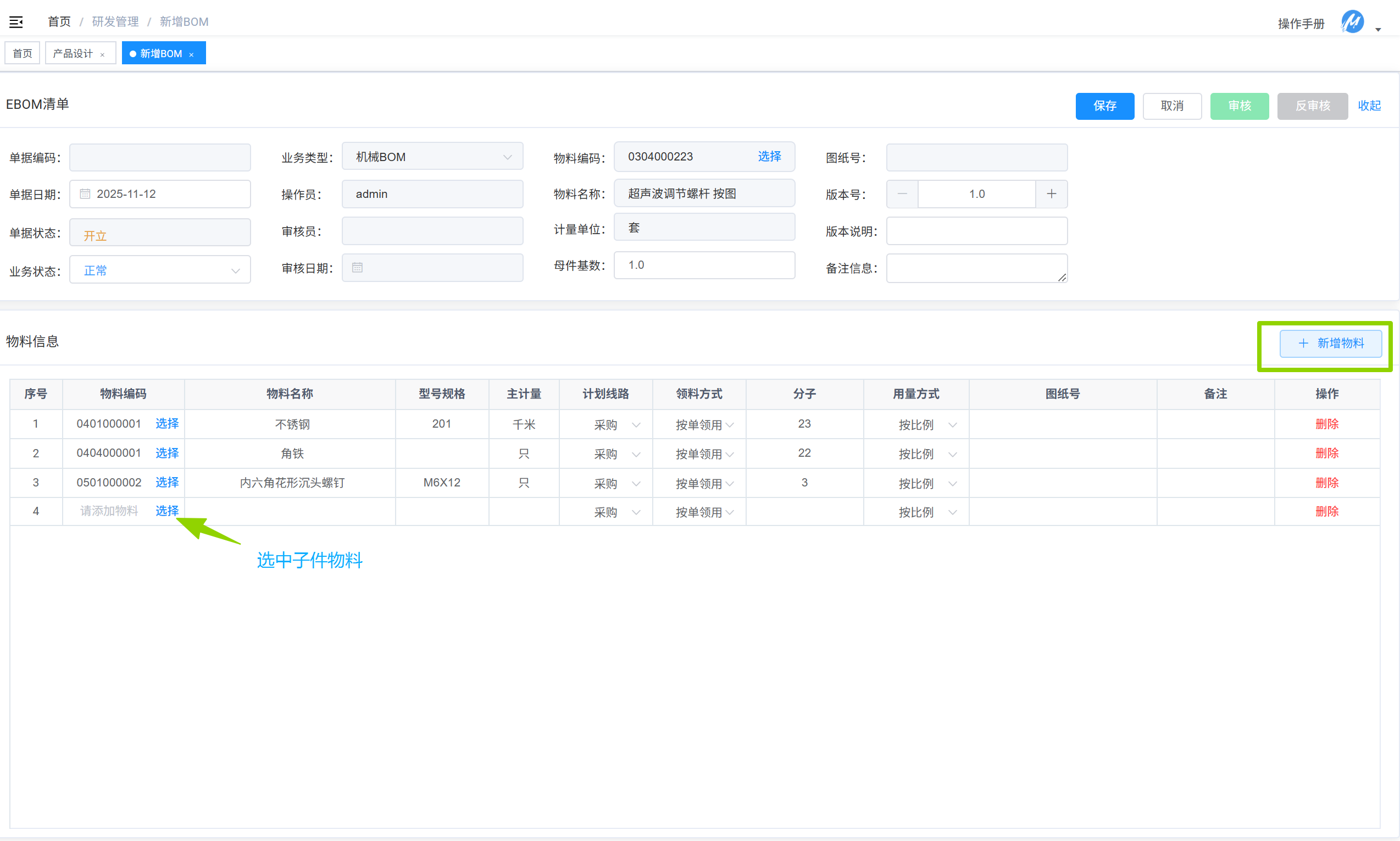The image size is (1400, 841).
Task: Click calendar icon in 审核日期 field
Action: pyautogui.click(x=357, y=268)
